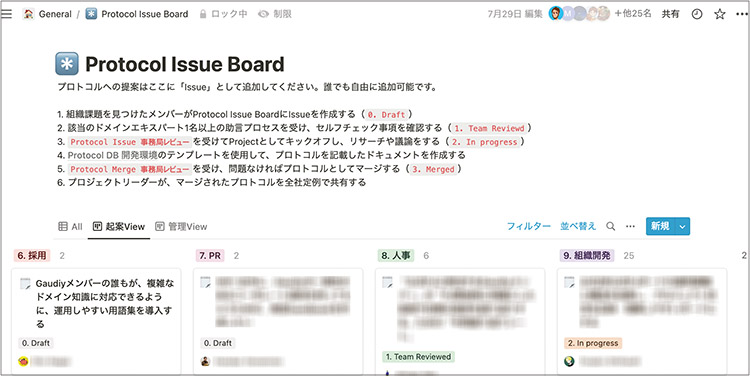Click the database search magnifier icon

(611, 226)
